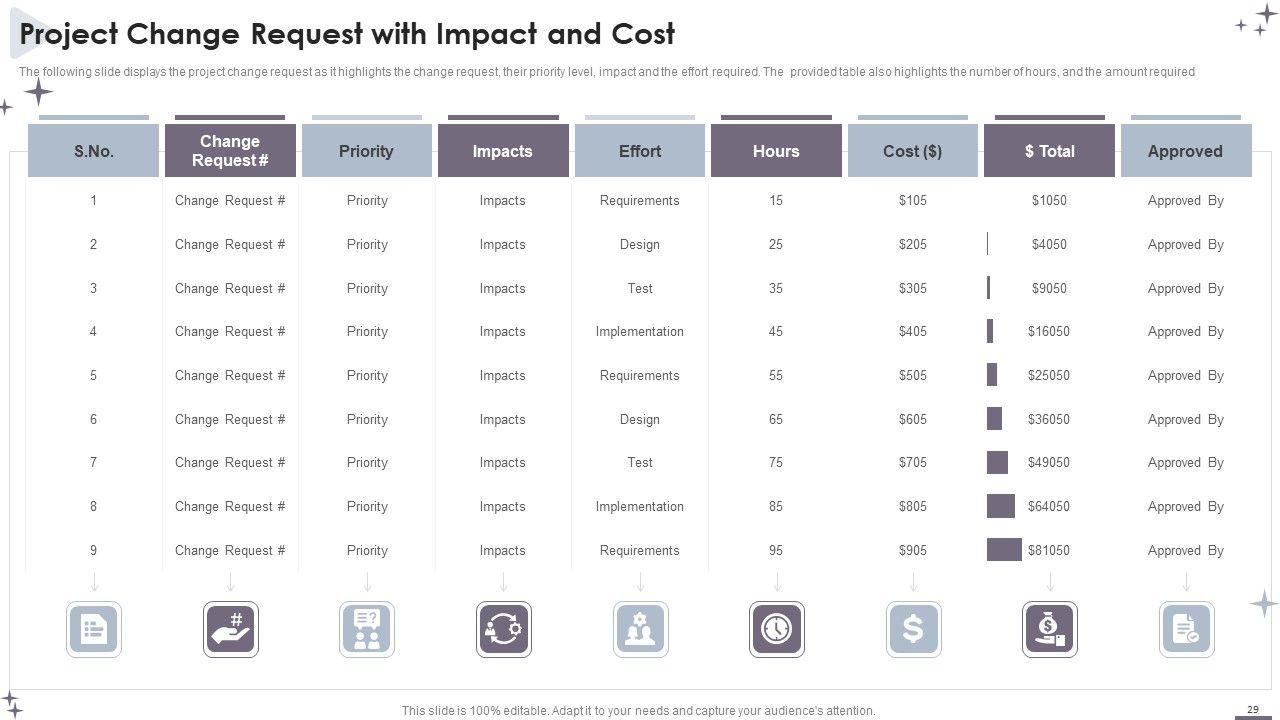Click the impacts cycle gear icon
1280x720 pixels.
(x=504, y=629)
